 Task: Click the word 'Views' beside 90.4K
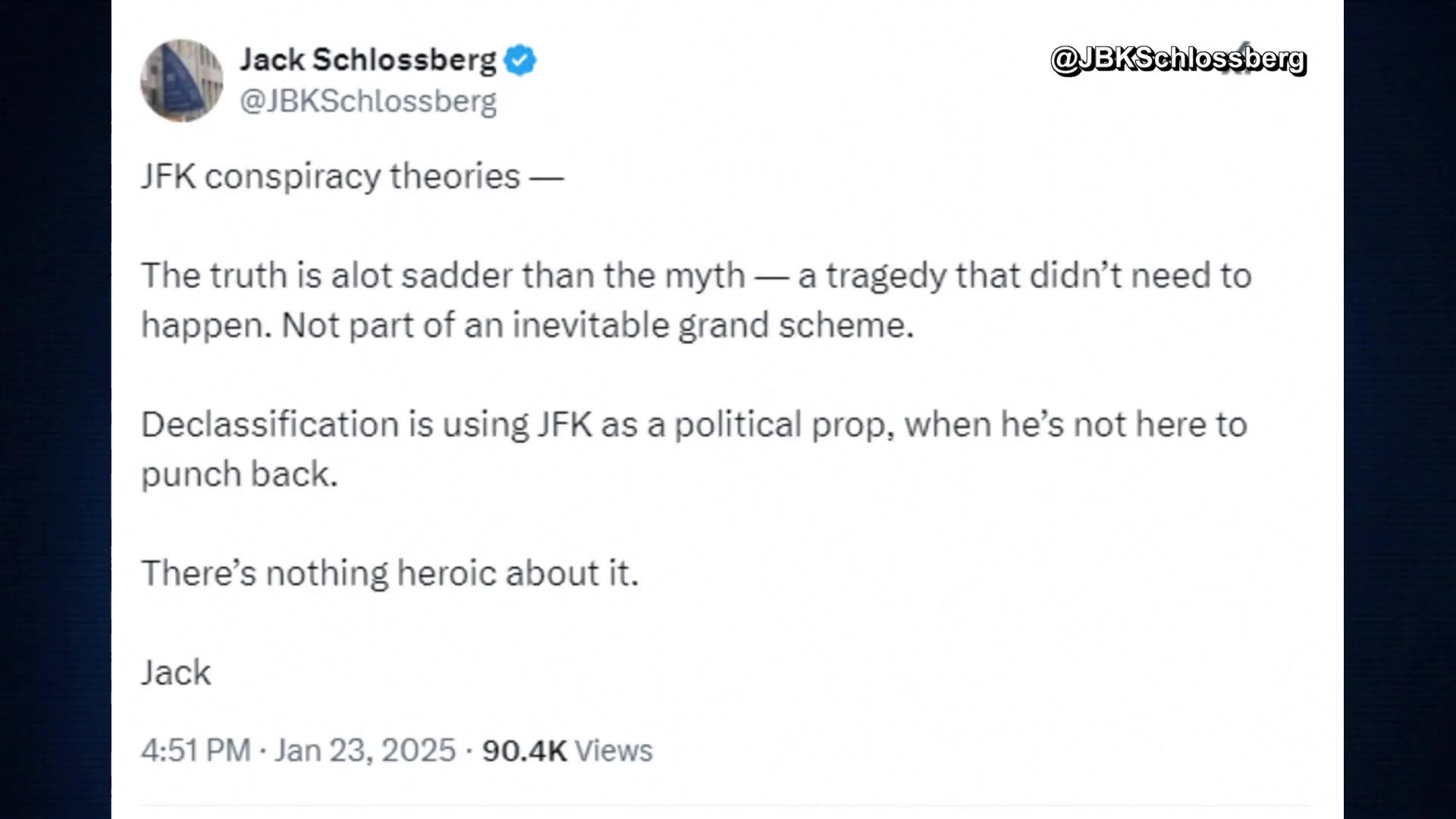click(613, 751)
